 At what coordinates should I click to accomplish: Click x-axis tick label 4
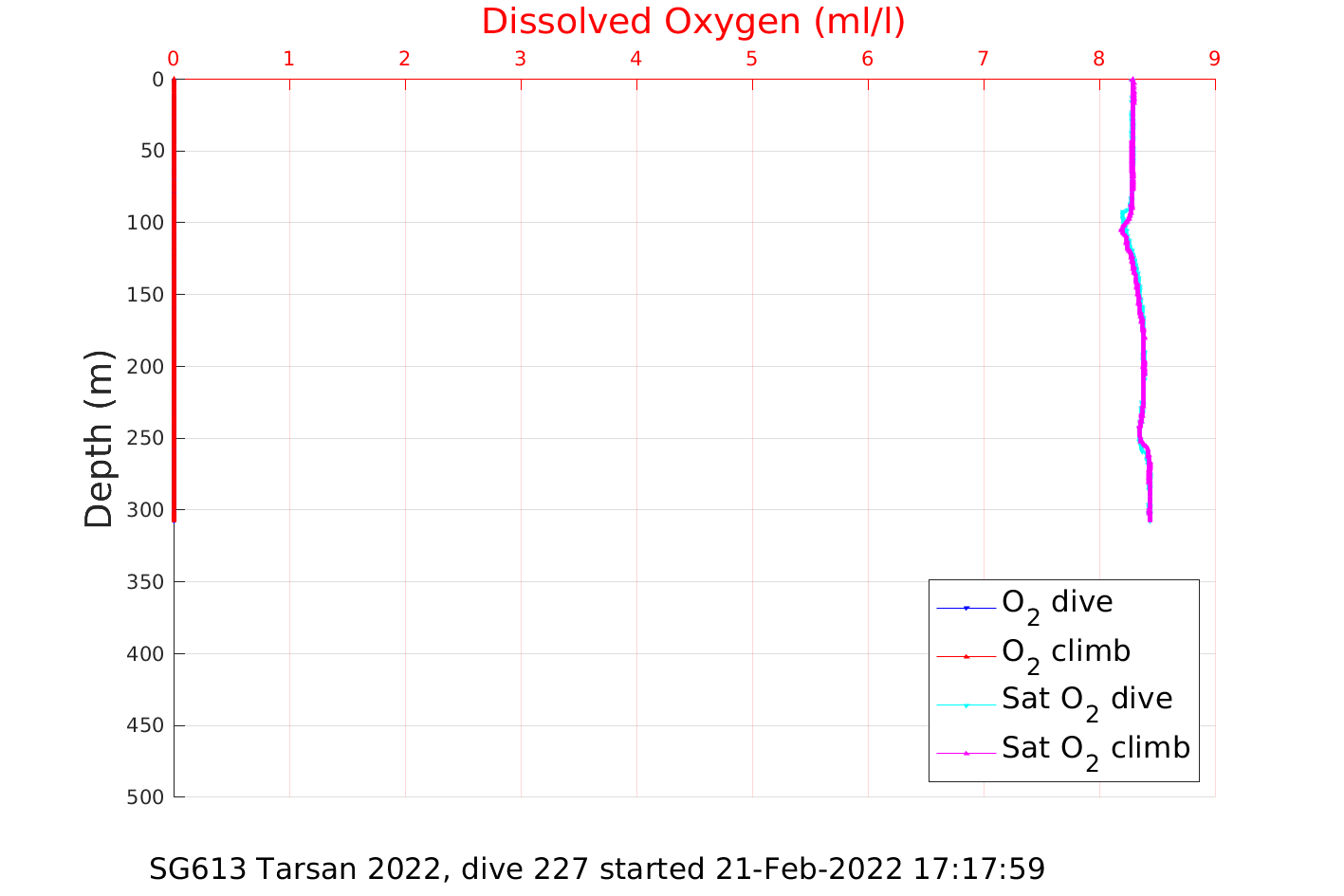coord(636,60)
